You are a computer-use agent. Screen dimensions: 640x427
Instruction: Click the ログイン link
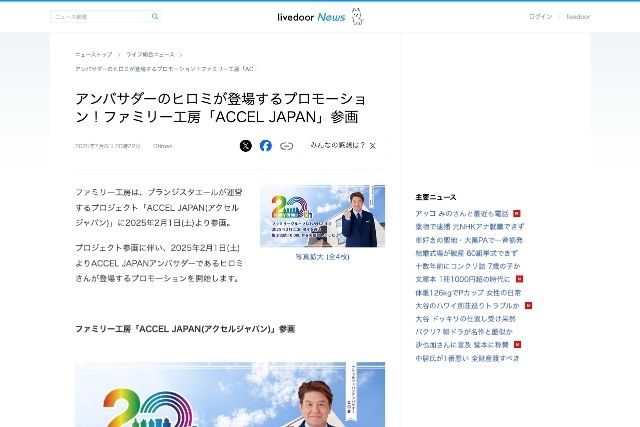click(540, 17)
